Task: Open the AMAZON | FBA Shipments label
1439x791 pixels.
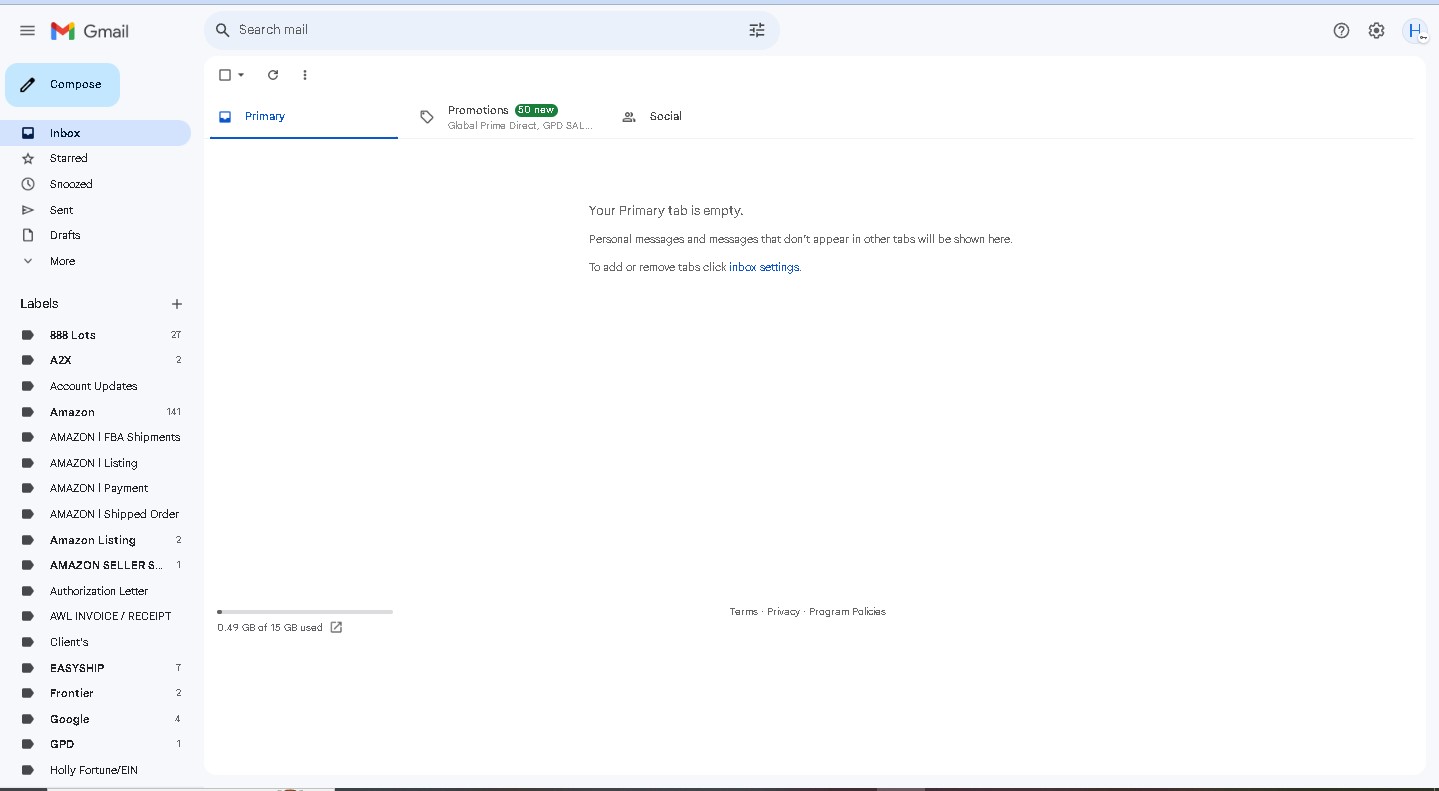Action: point(95,437)
